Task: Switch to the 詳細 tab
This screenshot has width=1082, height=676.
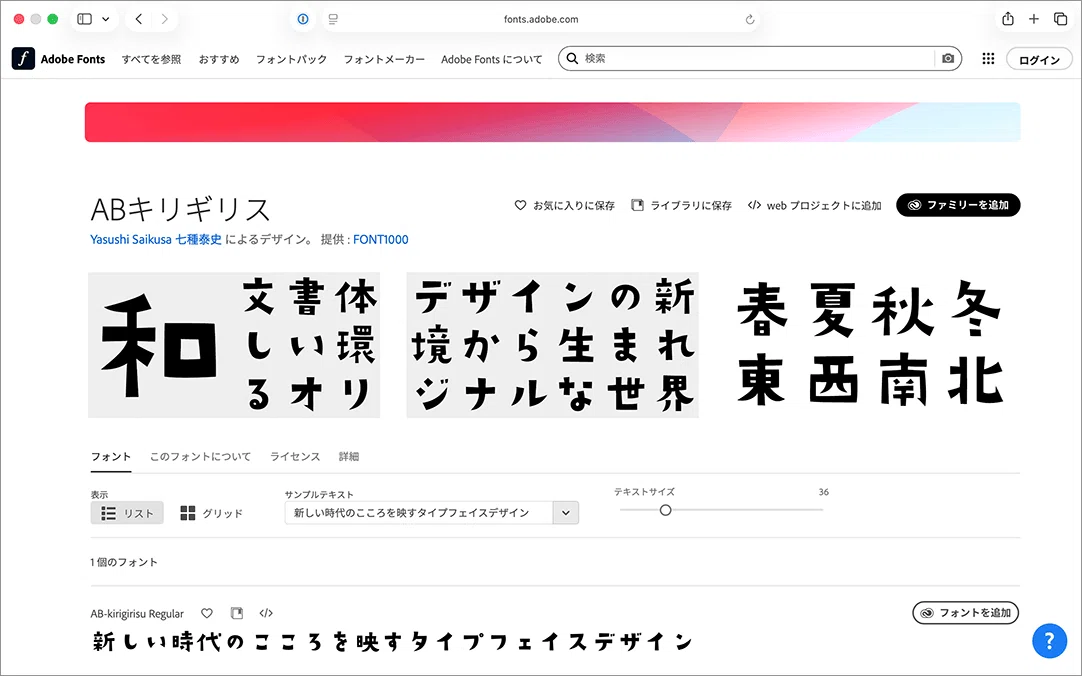Action: [x=348, y=457]
